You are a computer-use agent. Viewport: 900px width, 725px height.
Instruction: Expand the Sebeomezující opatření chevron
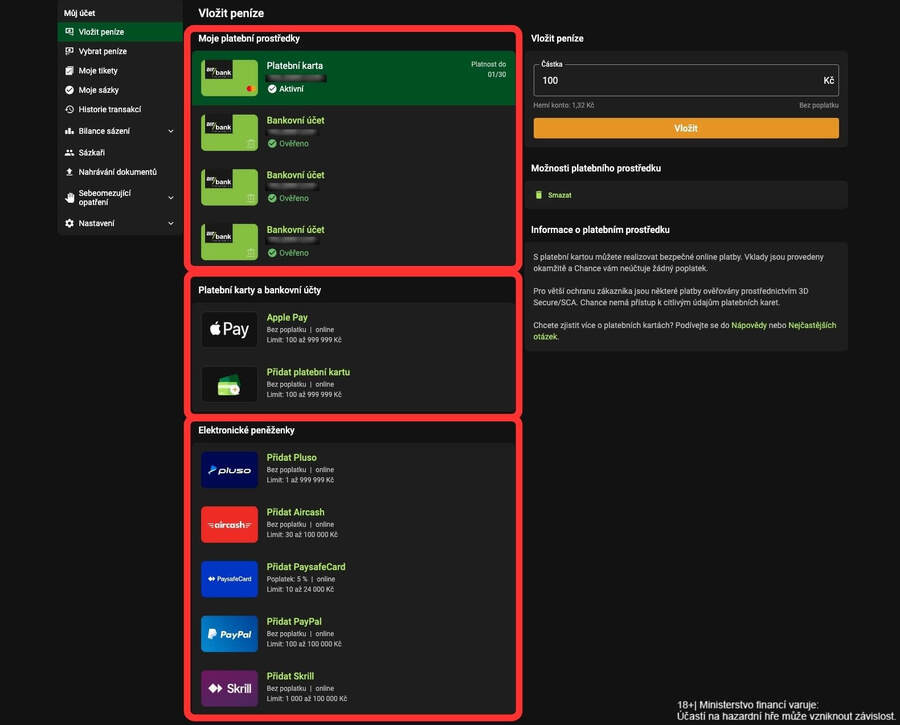coord(170,197)
